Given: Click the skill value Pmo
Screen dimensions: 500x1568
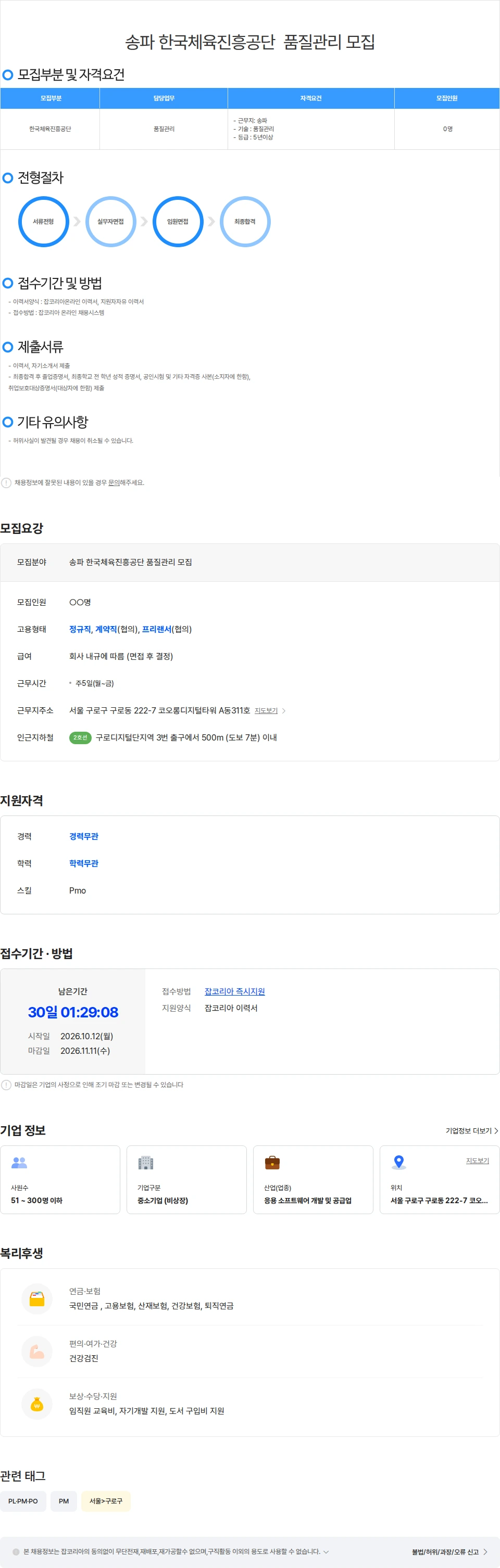Looking at the screenshot, I should 78,890.
